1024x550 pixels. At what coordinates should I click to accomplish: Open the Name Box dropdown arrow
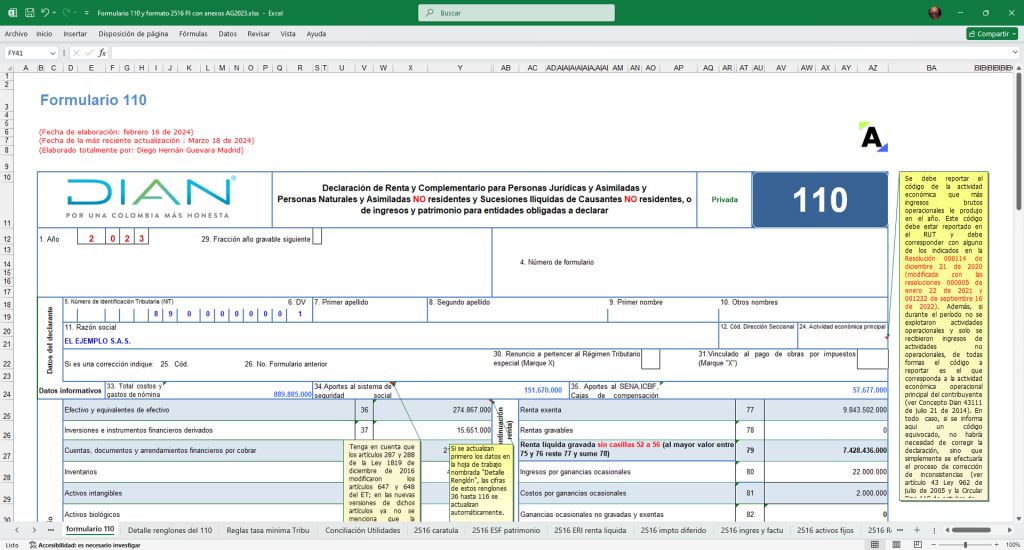pyautogui.click(x=52, y=53)
